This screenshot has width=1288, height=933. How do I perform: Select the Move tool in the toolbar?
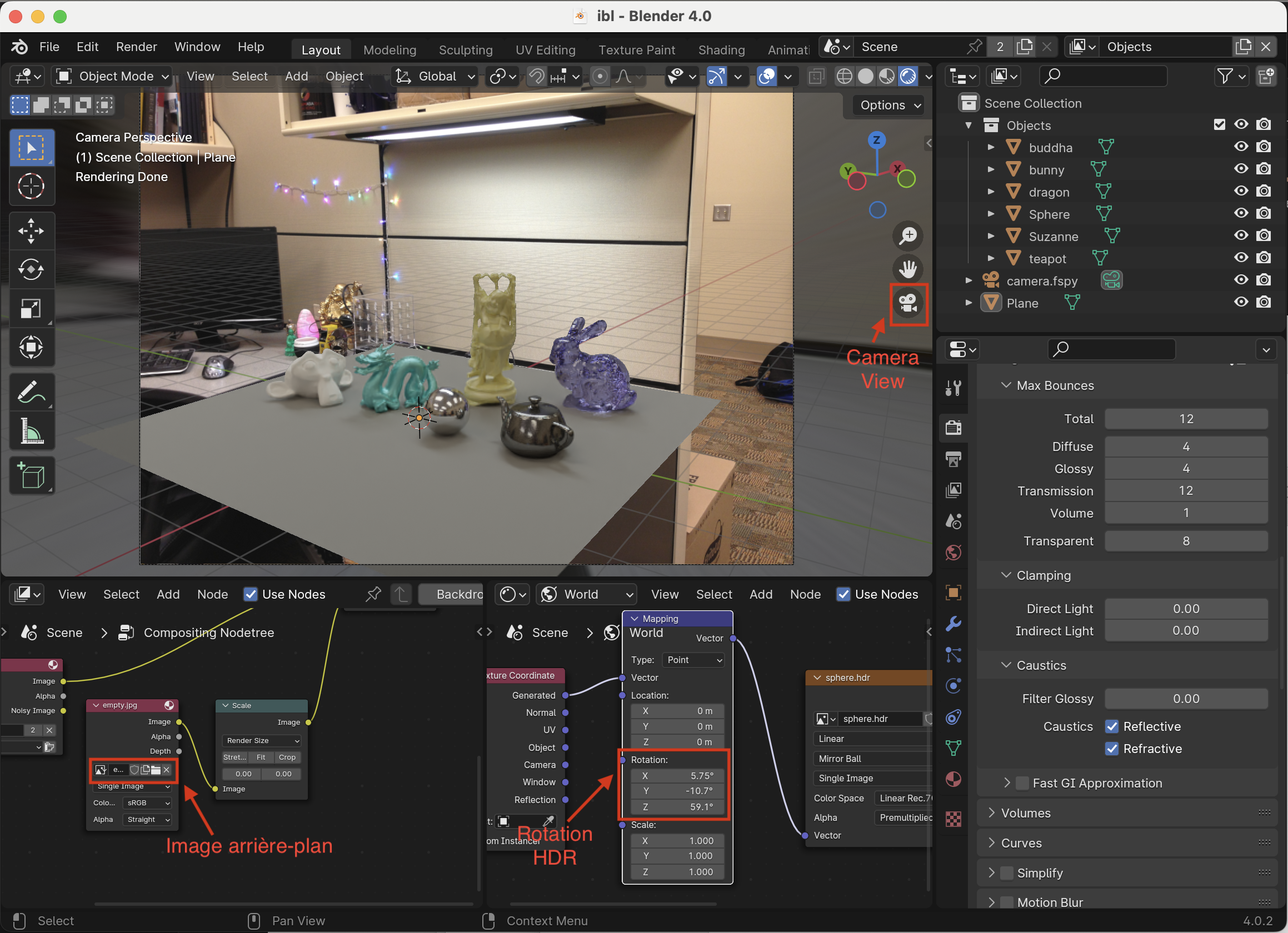coord(31,230)
